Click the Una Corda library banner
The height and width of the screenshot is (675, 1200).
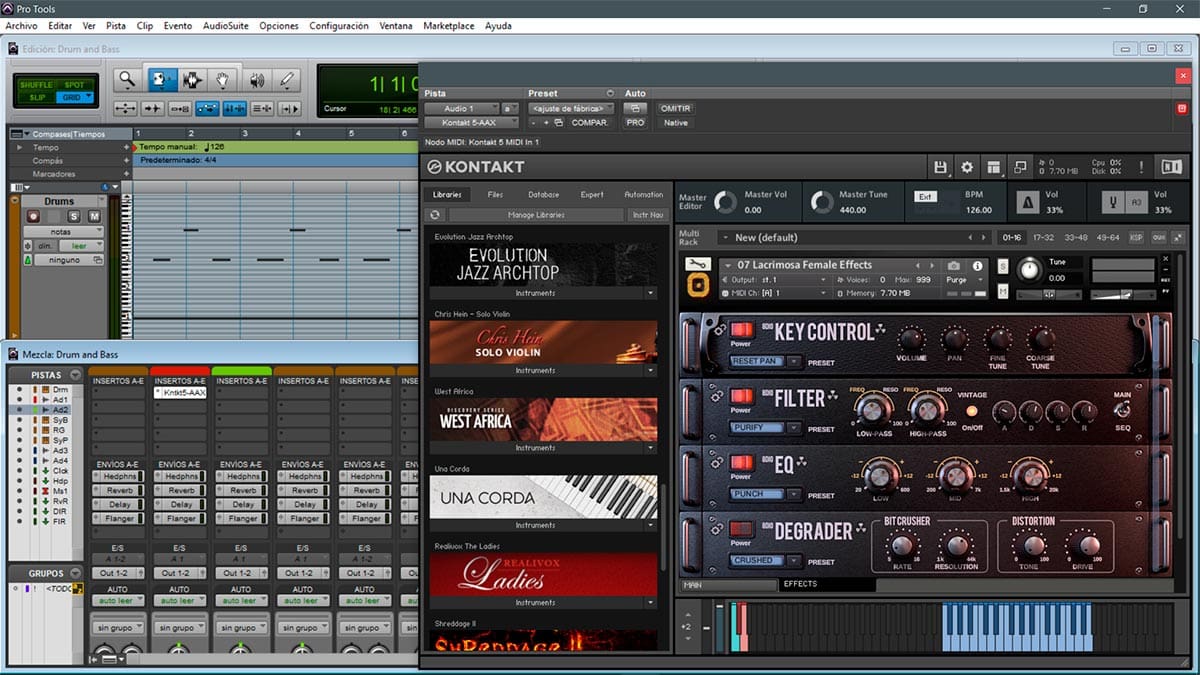click(544, 497)
